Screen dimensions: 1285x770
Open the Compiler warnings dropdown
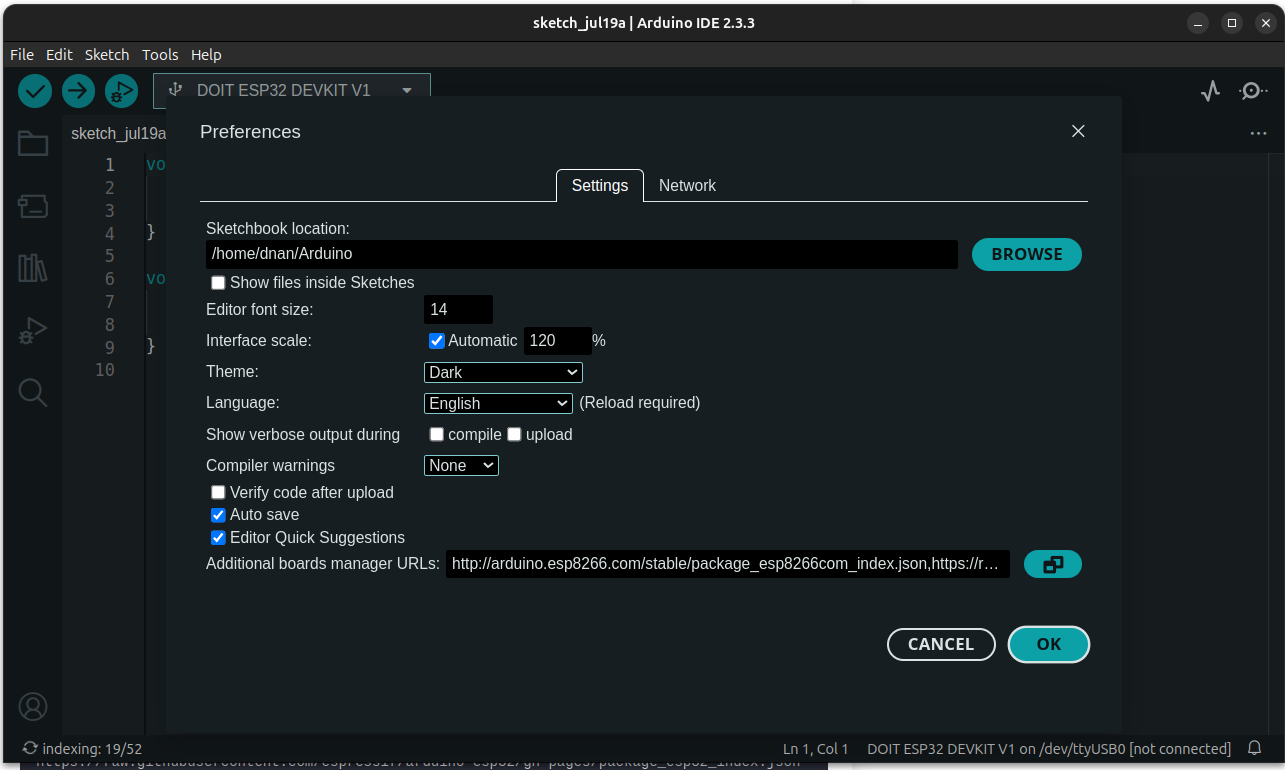click(x=461, y=465)
